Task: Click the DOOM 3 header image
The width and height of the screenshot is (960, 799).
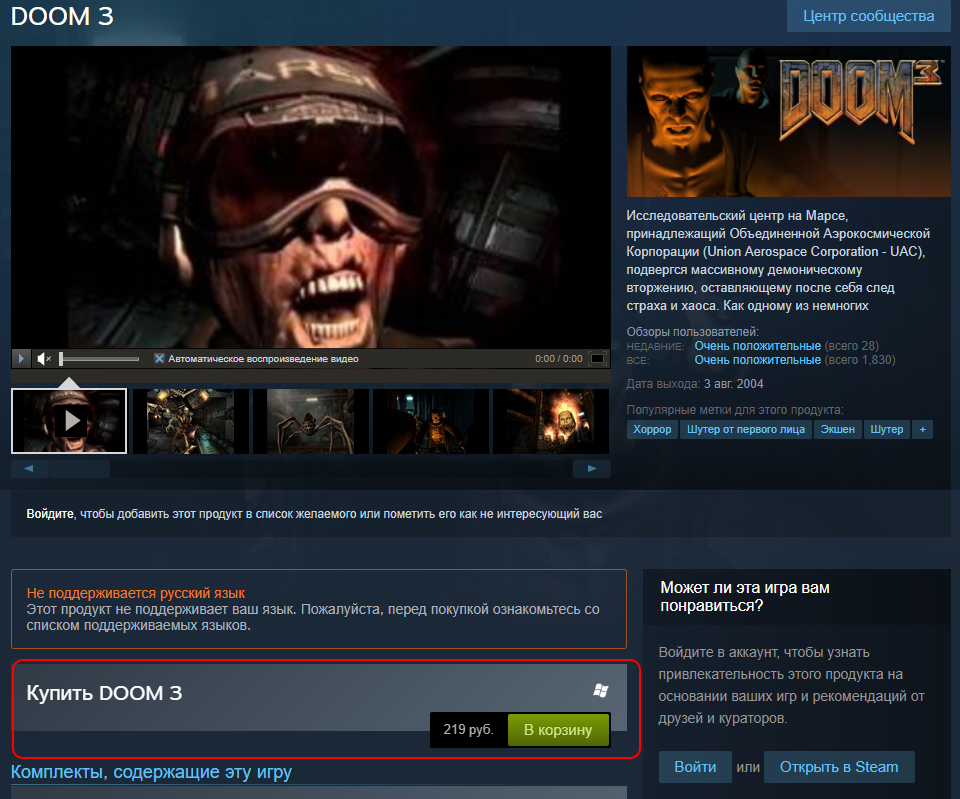Action: 789,121
